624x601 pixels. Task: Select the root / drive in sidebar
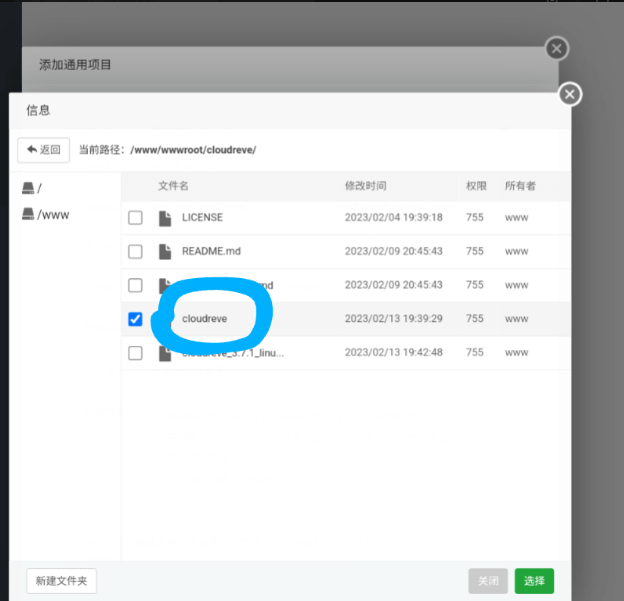(x=32, y=188)
